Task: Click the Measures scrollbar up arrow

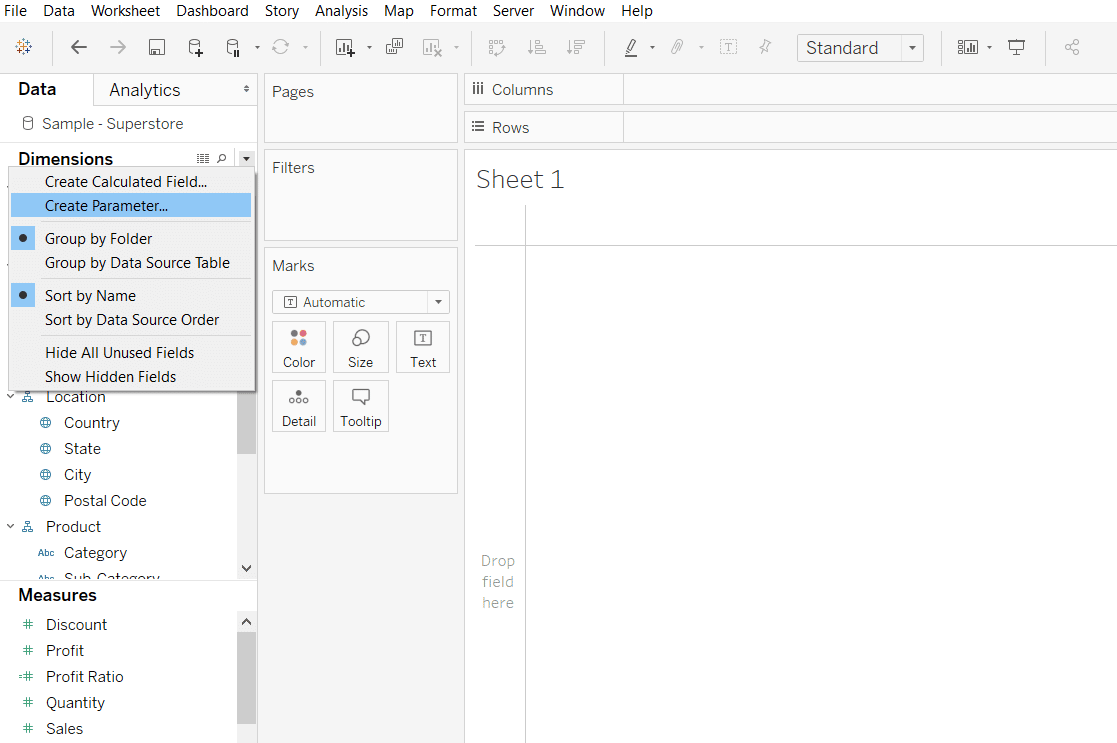Action: tap(246, 622)
